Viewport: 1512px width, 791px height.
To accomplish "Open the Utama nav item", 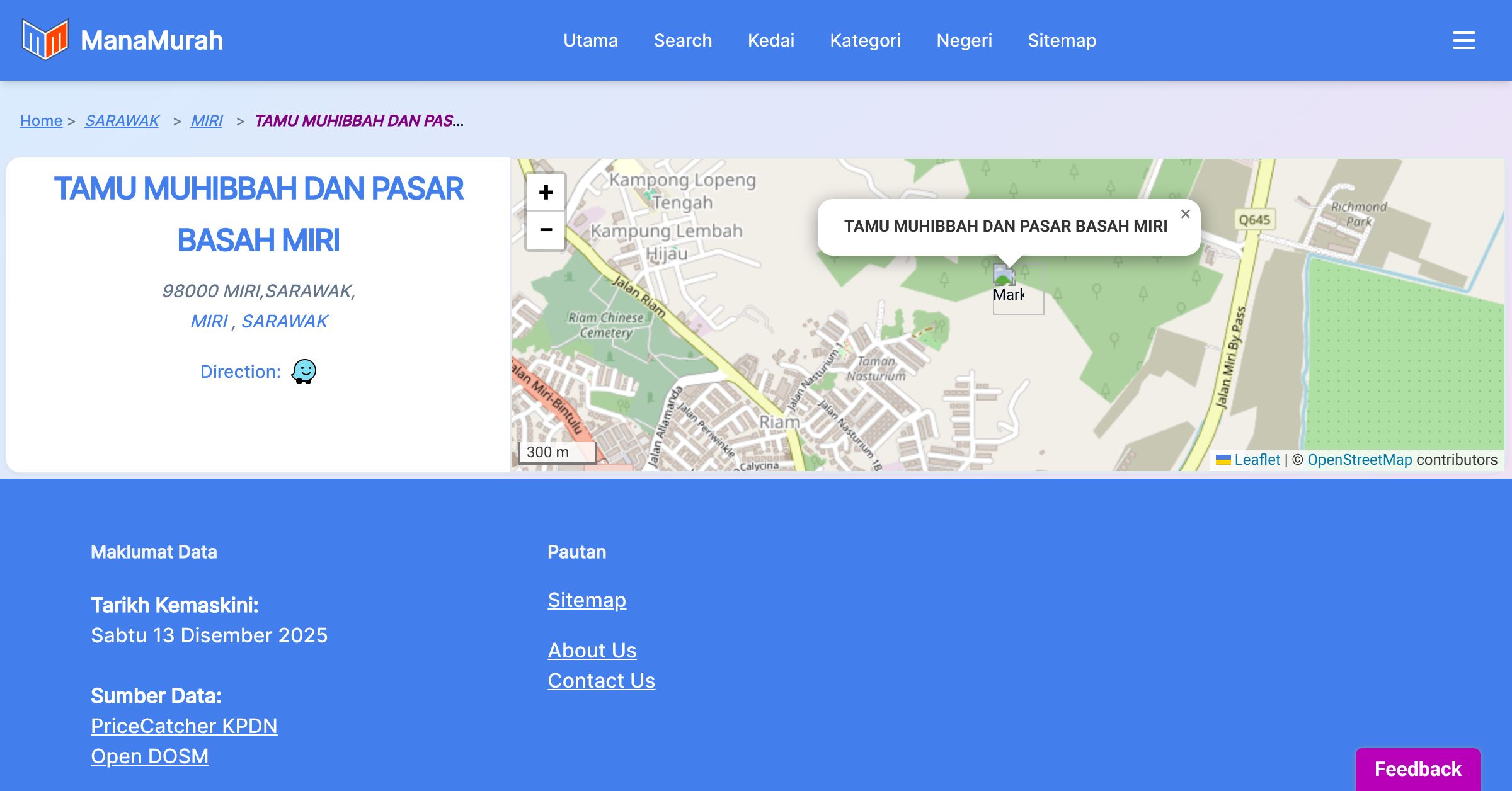I will pyautogui.click(x=590, y=40).
